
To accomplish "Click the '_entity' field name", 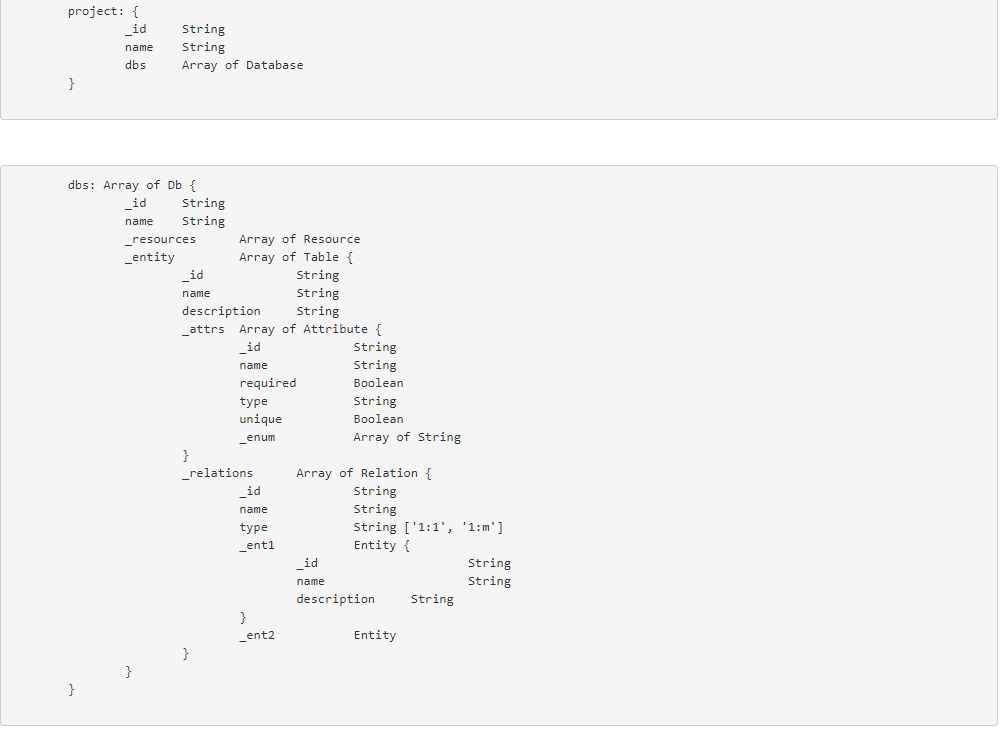I will tap(149, 257).
